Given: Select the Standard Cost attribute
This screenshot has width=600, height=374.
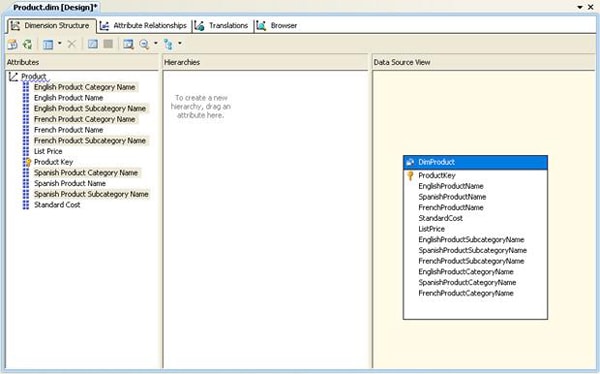Looking at the screenshot, I should tap(57, 205).
